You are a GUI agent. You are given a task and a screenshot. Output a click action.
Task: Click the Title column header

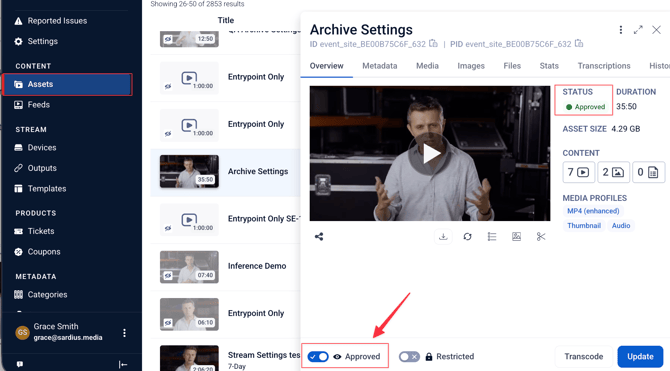coord(226,20)
